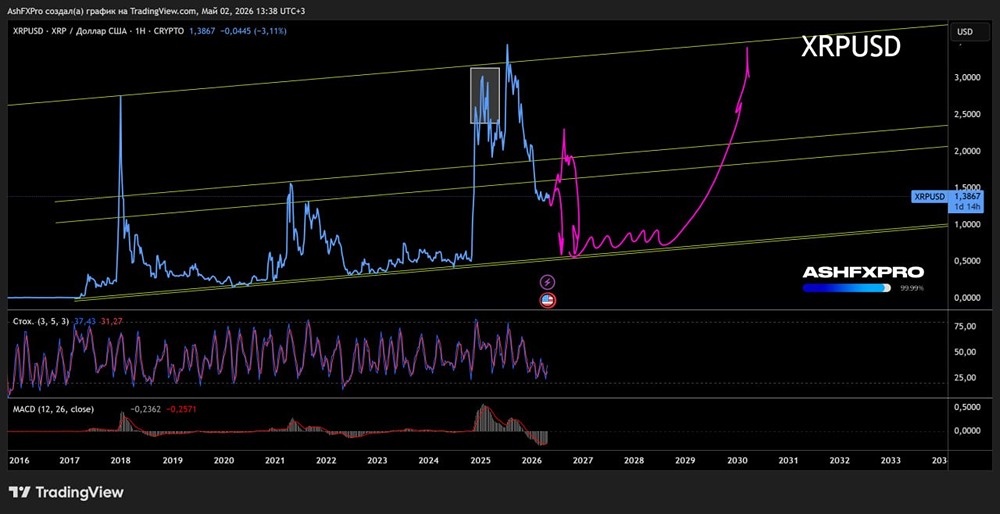
Task: Click the 25,00 stochastic axis label
Action: pyautogui.click(x=966, y=378)
